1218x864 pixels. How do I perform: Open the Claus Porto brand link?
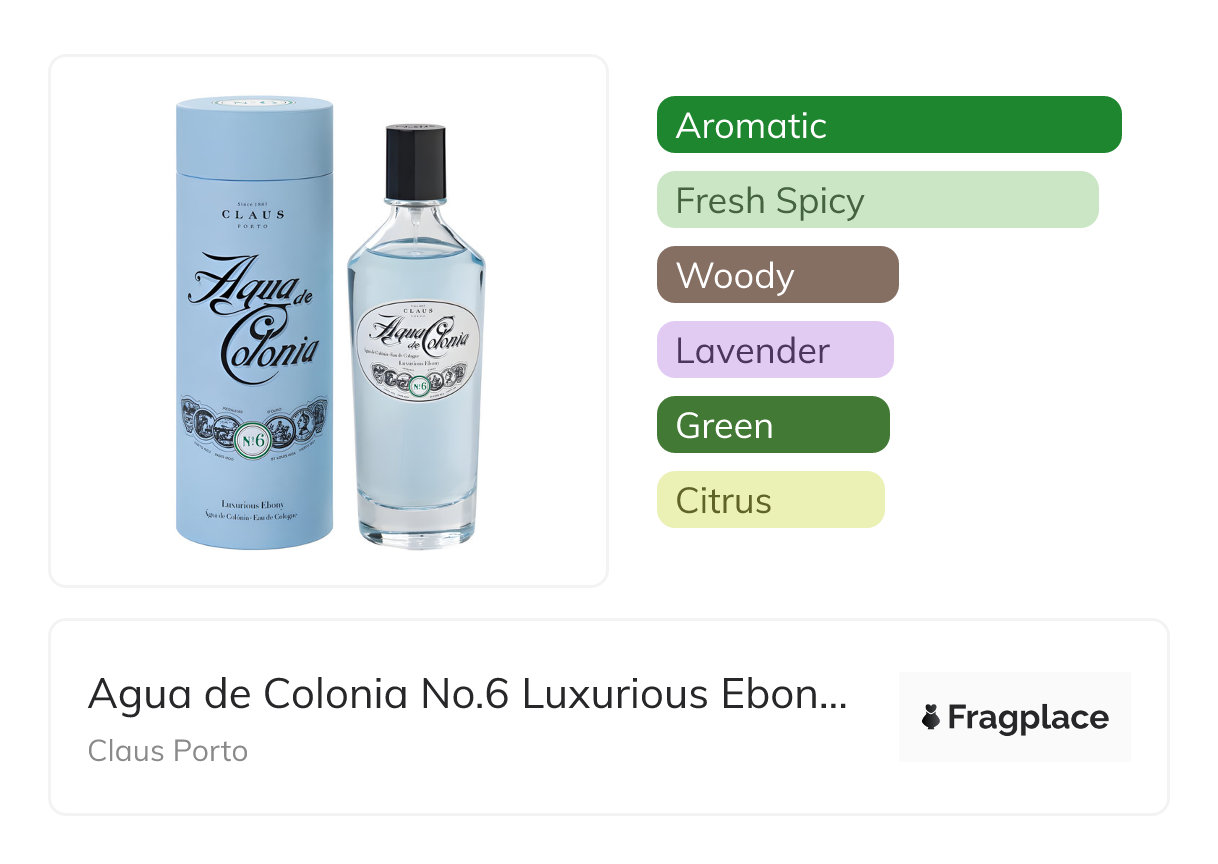(x=168, y=750)
